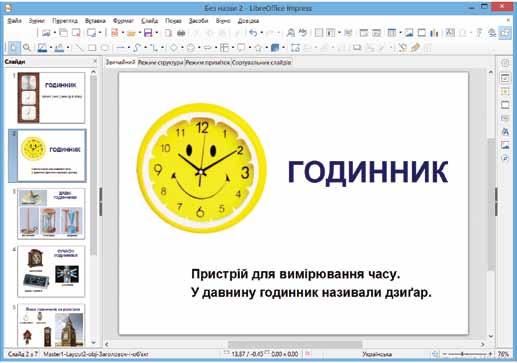Close the Слайди panel with its X
The image size is (517, 363).
tap(95, 61)
